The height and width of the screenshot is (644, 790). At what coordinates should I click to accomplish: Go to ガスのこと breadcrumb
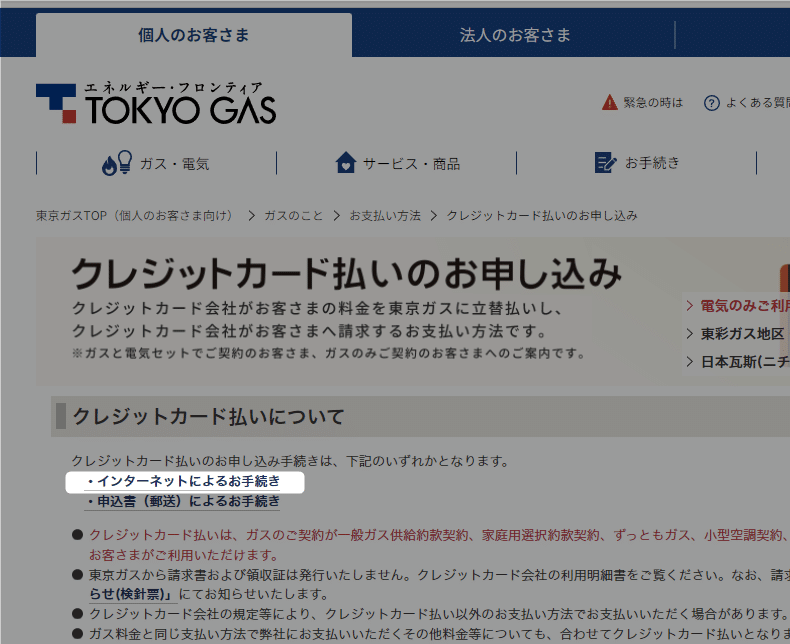pos(293,216)
